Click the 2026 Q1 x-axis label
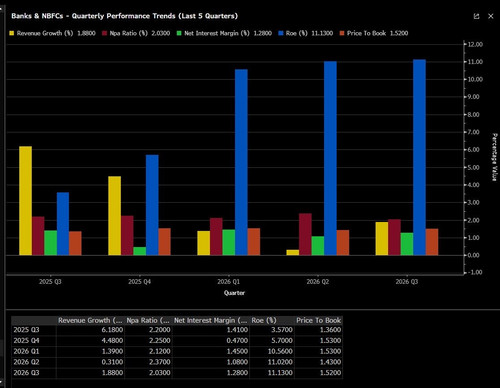 (229, 282)
